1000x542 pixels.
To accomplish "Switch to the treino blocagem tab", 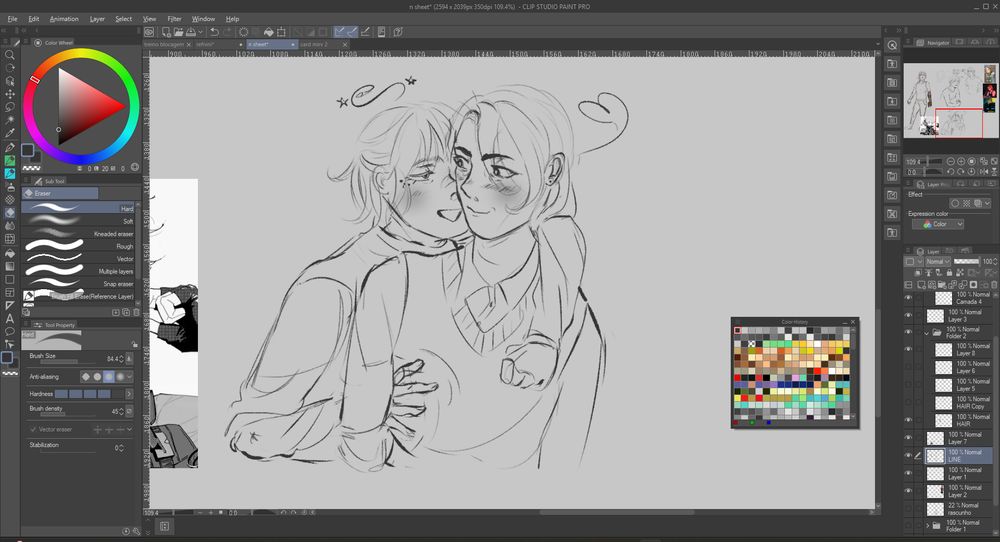I will [x=164, y=45].
